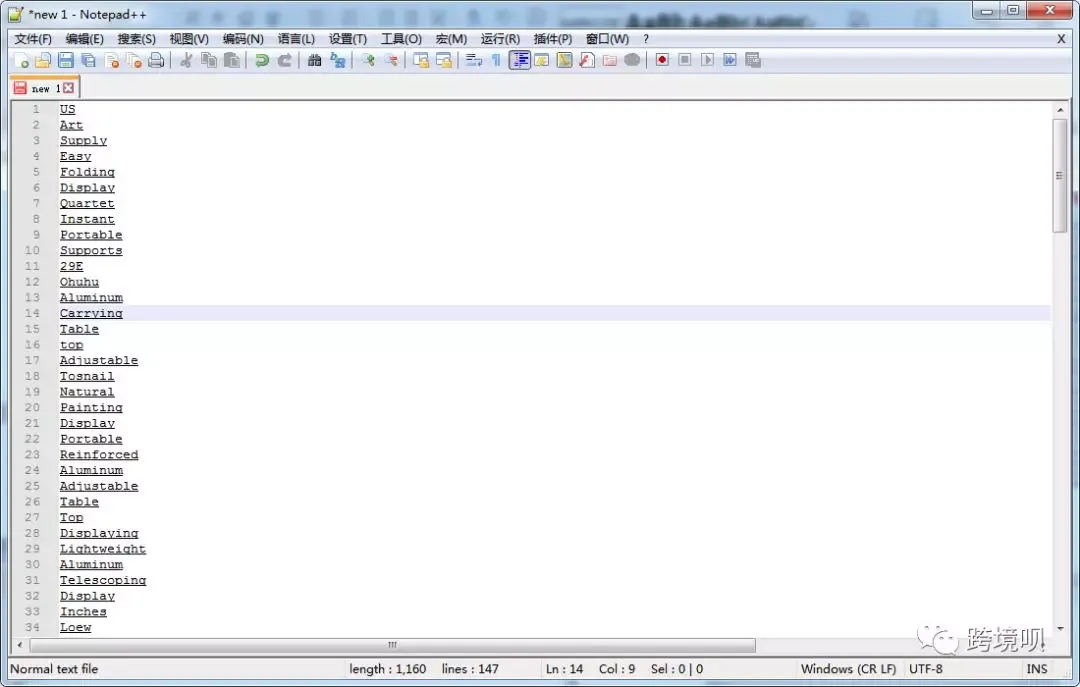This screenshot has height=687, width=1080.
Task: Open the Function List icon
Action: pyautogui.click(x=587, y=61)
